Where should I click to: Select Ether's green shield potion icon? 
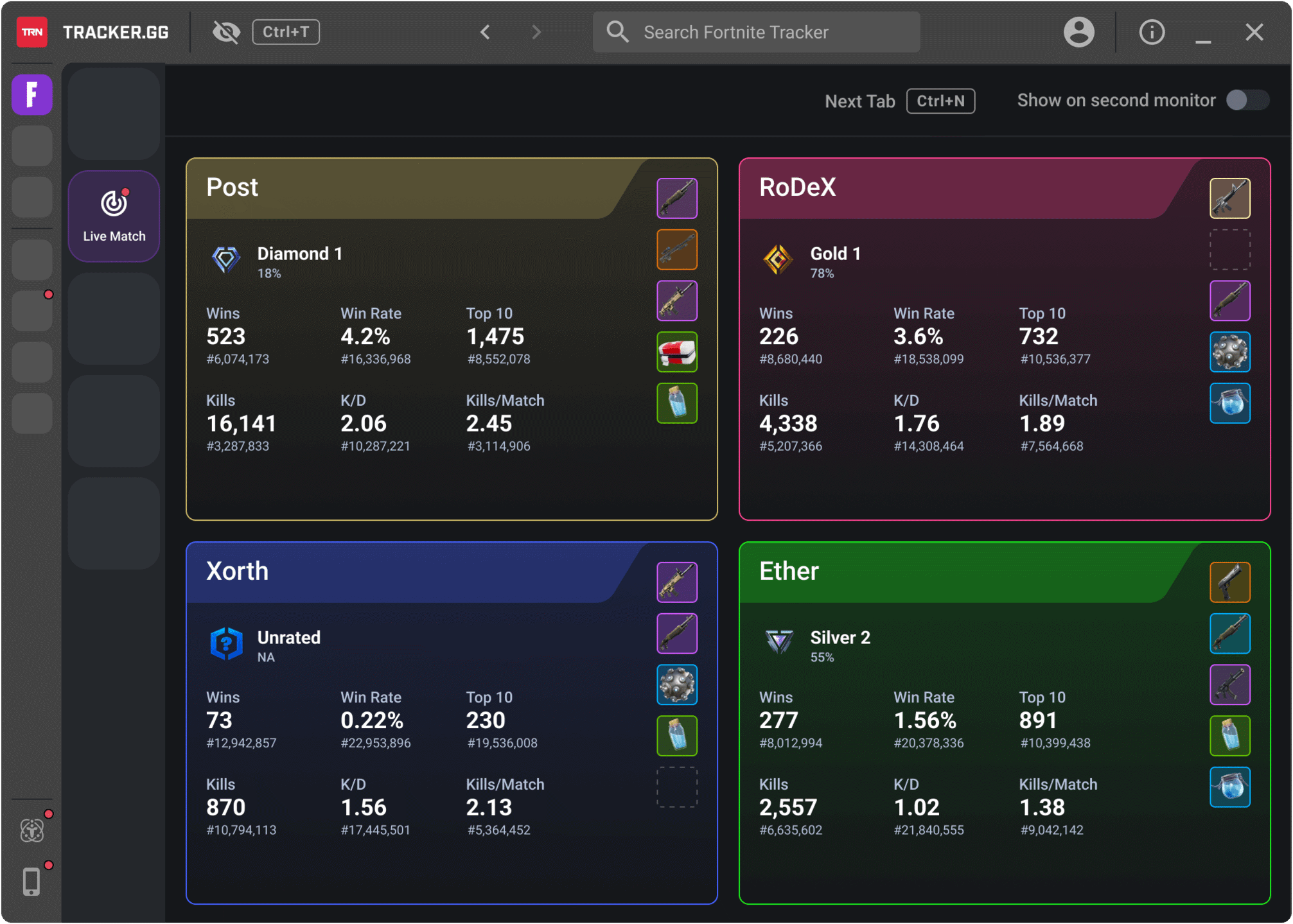tap(1230, 736)
